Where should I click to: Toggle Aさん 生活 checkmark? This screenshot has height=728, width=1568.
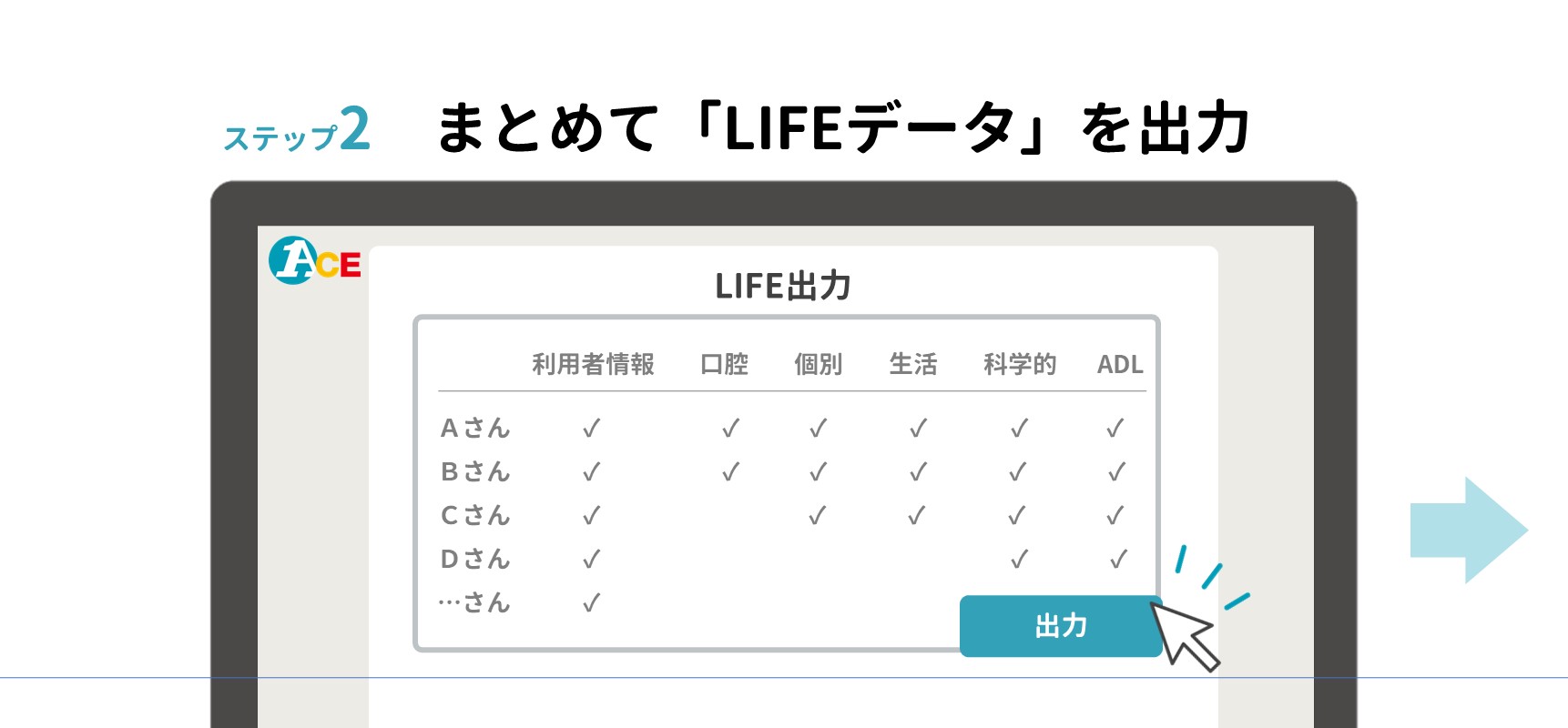(x=918, y=428)
